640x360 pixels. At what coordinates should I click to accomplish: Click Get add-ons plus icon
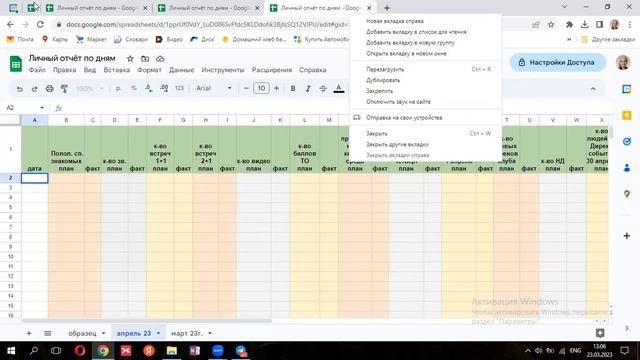coord(627,236)
